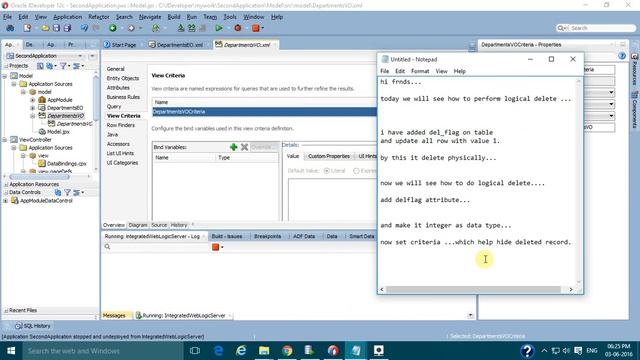Click the Open folder toolbar icon
The height and width of the screenshot is (360, 640).
tap(45, 28)
